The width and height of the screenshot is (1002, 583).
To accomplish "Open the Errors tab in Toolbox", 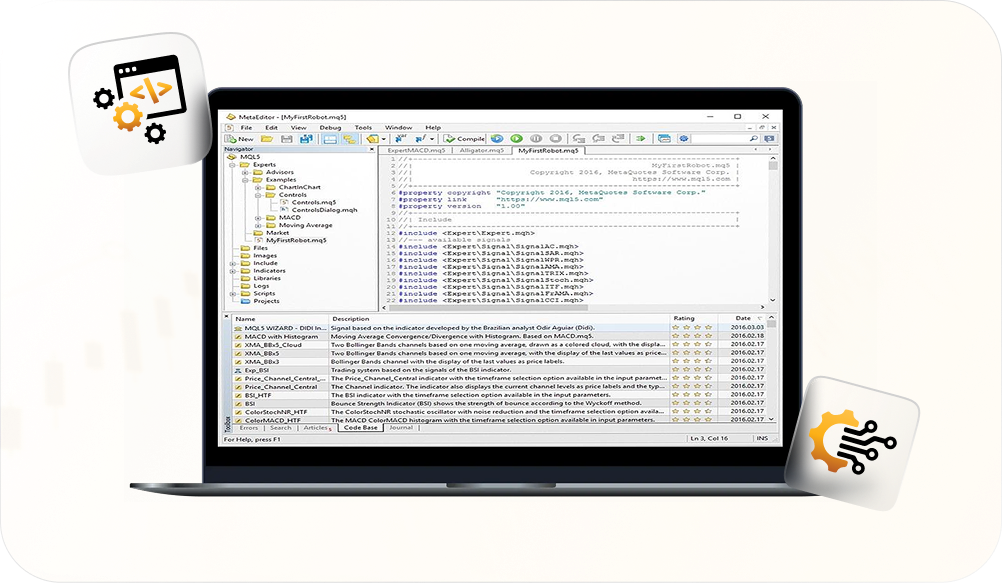I will tap(248, 428).
